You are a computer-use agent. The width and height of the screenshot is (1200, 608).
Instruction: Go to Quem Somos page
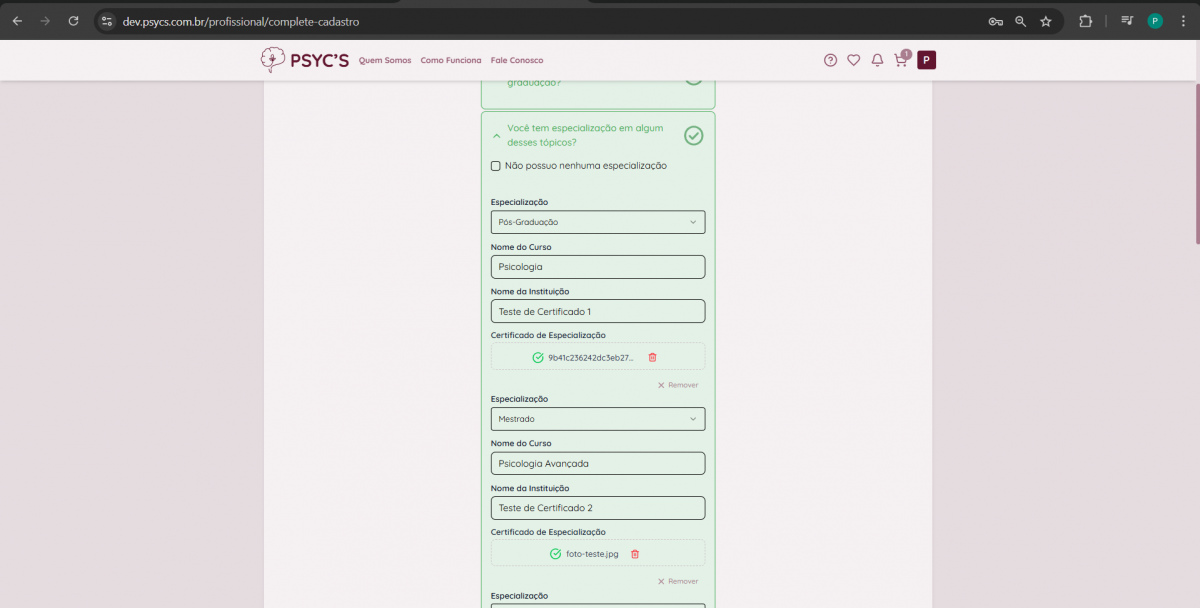(x=385, y=60)
